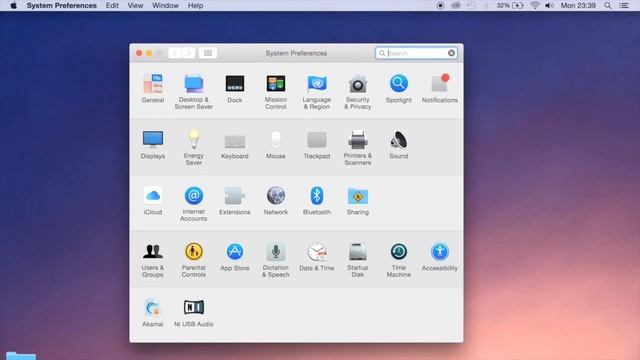Click the clock showing Mon 23:39
This screenshot has height=360, width=640.
coord(578,5)
